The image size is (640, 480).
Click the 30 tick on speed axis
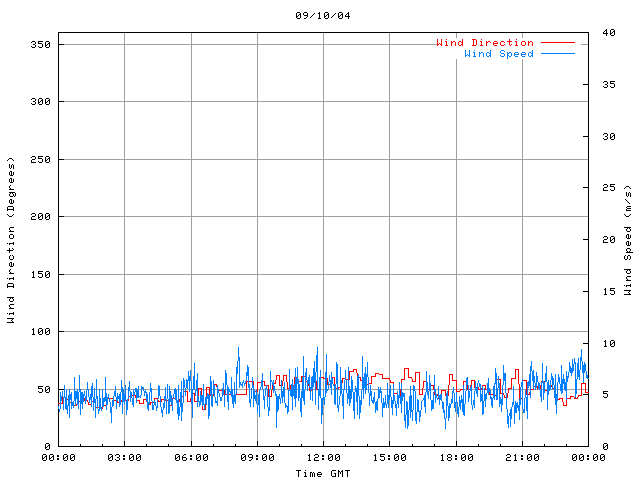pos(609,136)
